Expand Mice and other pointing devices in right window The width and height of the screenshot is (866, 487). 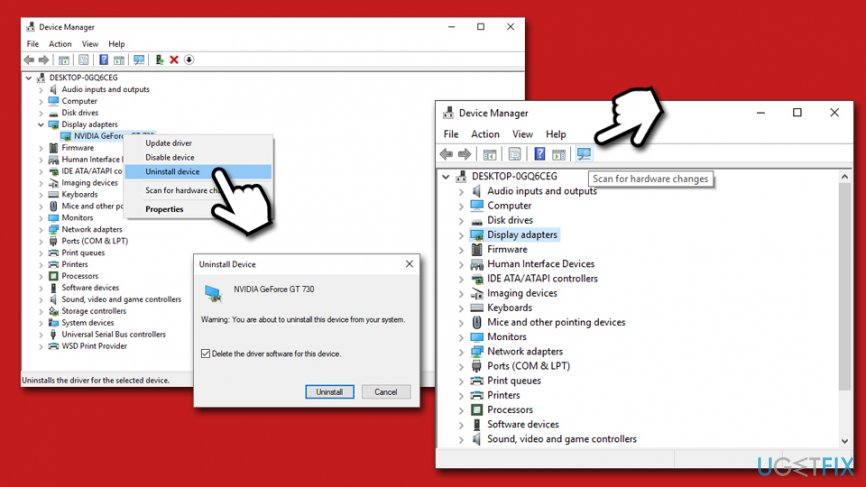(461, 322)
